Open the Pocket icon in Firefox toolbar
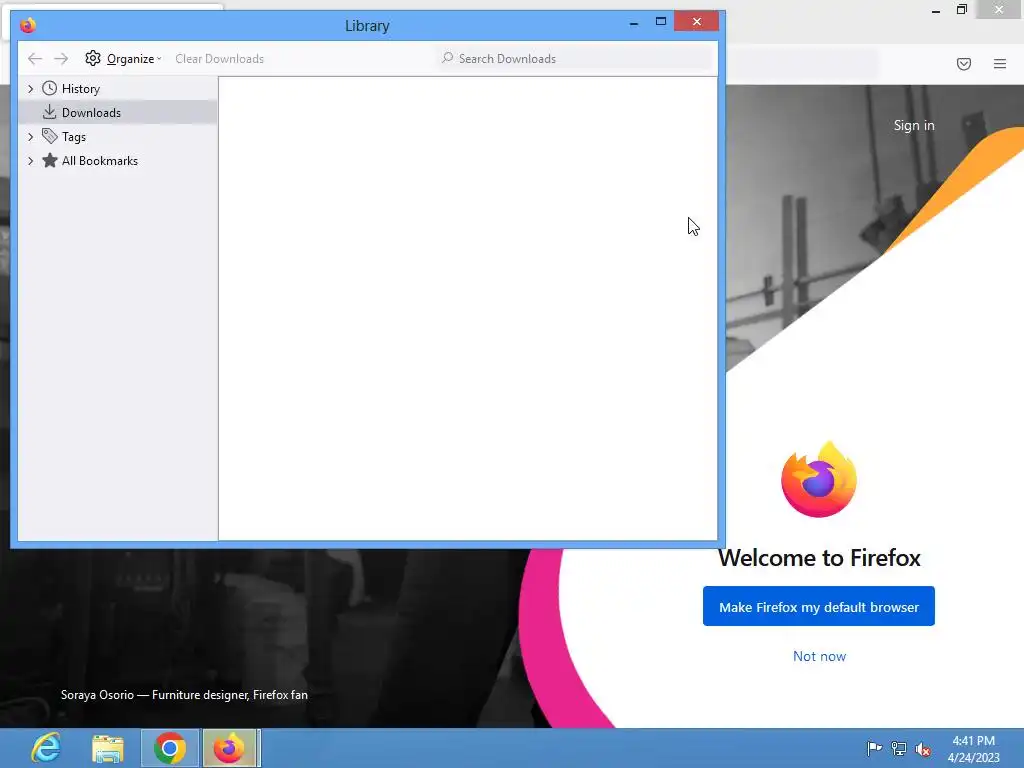This screenshot has width=1024, height=768. coord(964,64)
